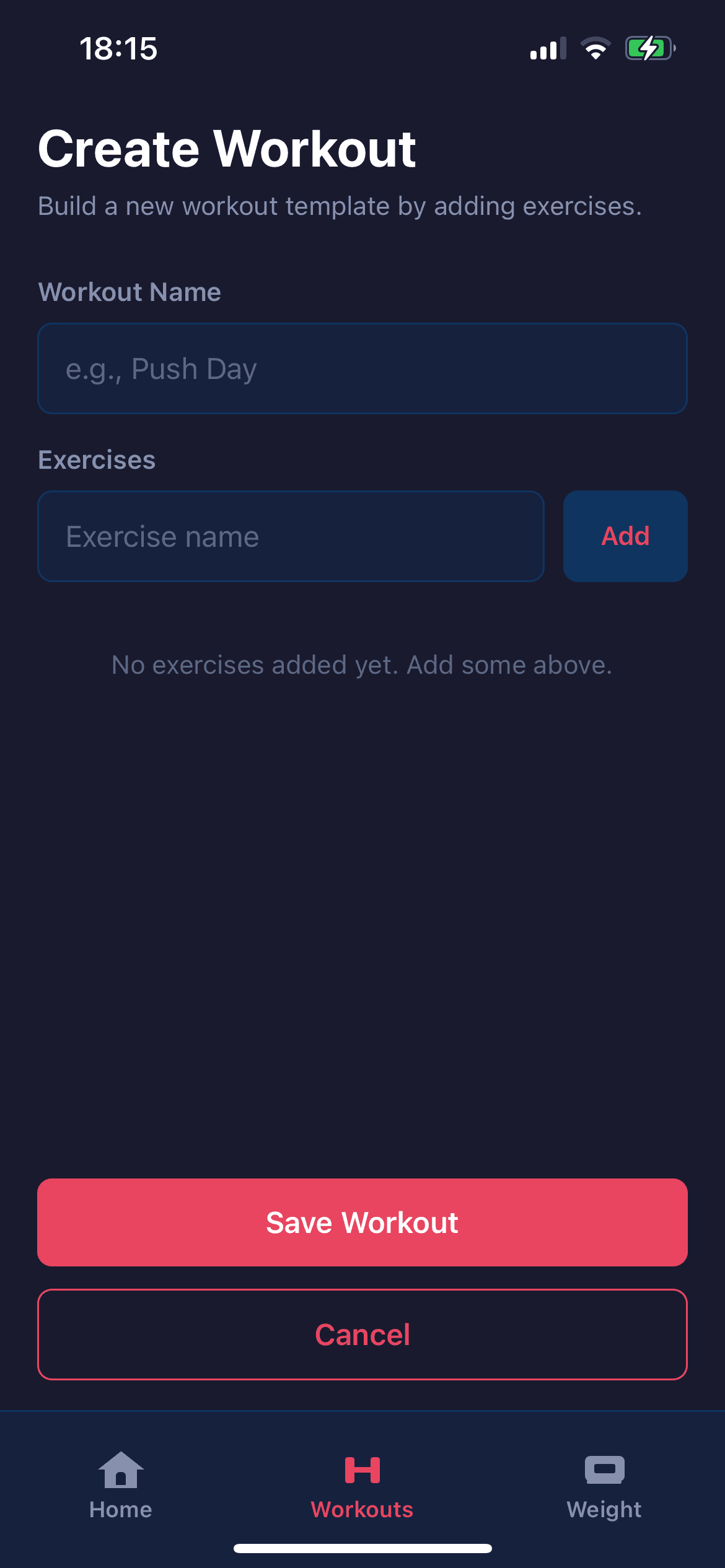Tap the Workout Name field label
Image resolution: width=725 pixels, height=1568 pixels.
130,292
